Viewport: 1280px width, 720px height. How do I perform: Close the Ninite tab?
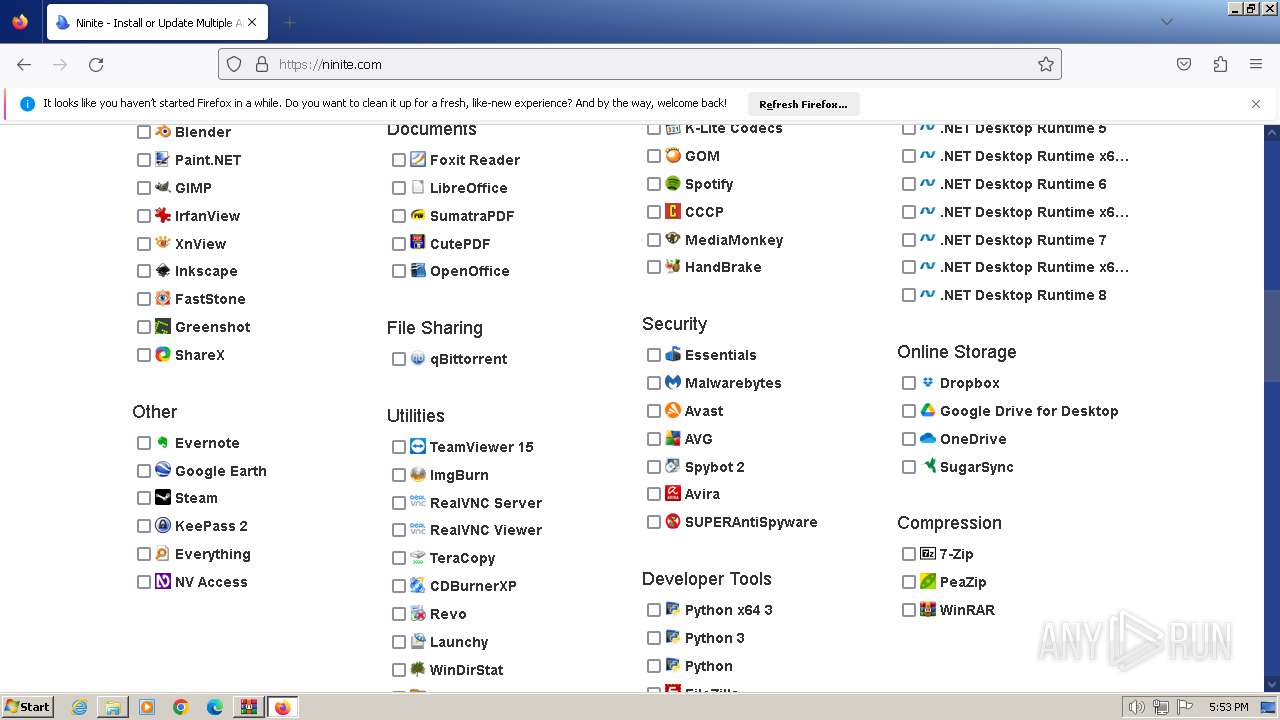click(x=251, y=22)
